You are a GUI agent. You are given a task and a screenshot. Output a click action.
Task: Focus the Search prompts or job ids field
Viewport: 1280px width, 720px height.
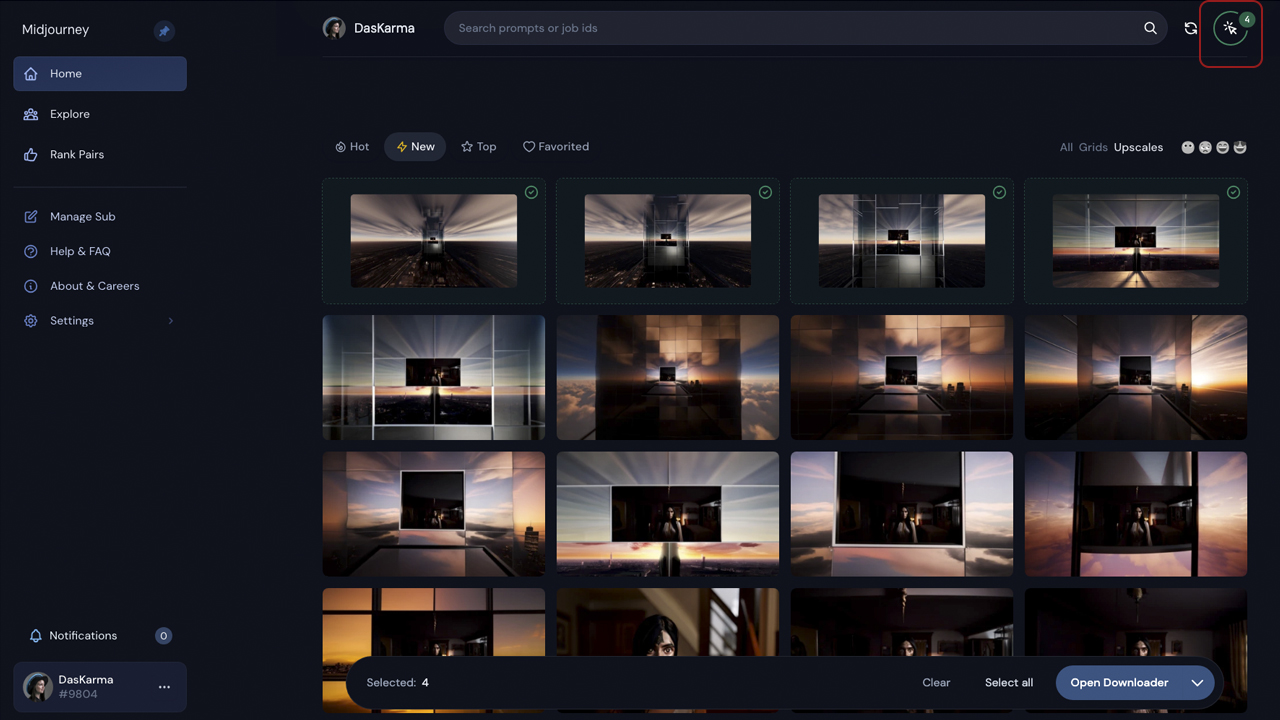(805, 28)
